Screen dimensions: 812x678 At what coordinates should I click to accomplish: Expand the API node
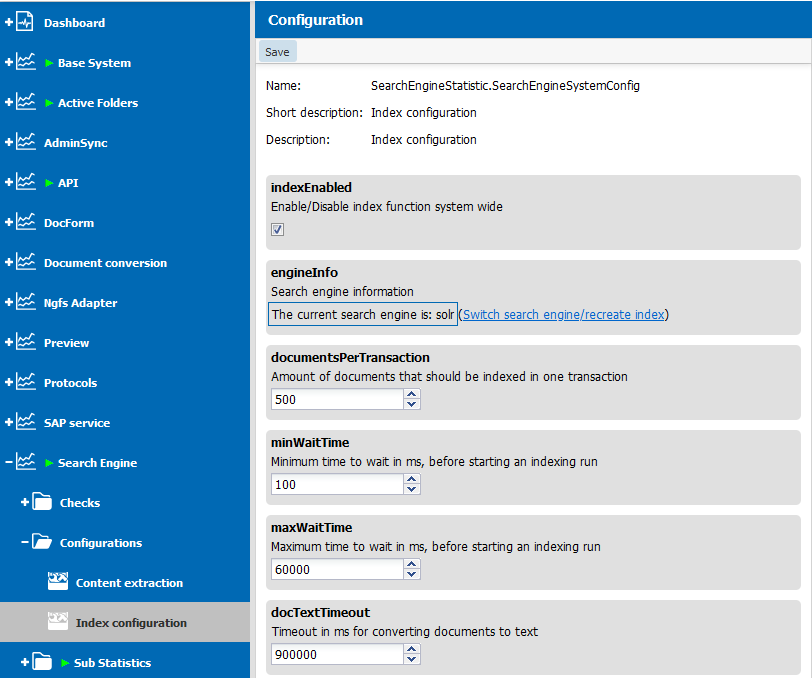[x=9, y=182]
